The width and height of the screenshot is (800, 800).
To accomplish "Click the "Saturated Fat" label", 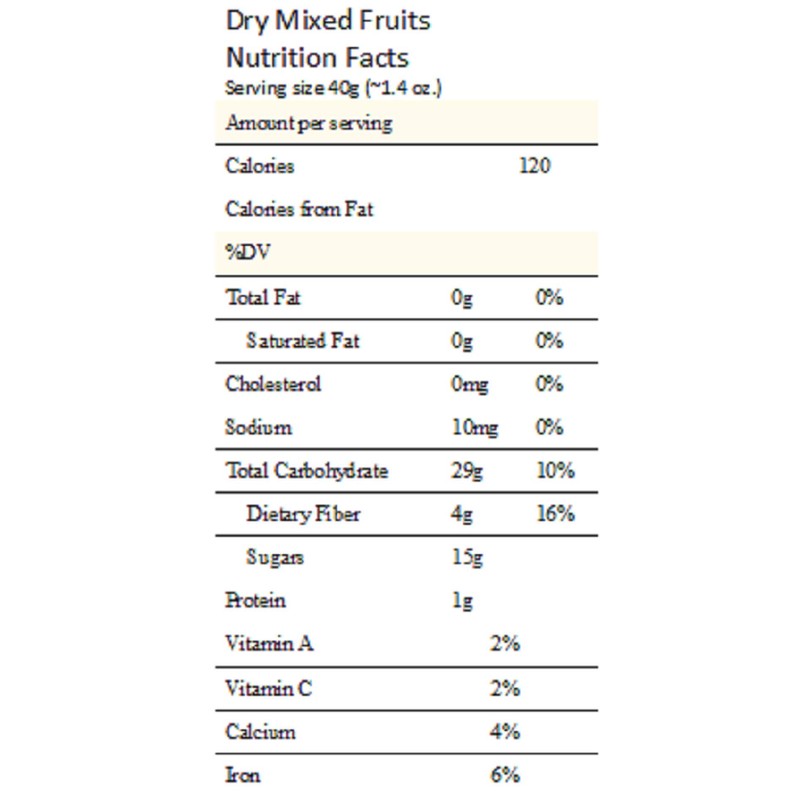I will (x=303, y=341).
